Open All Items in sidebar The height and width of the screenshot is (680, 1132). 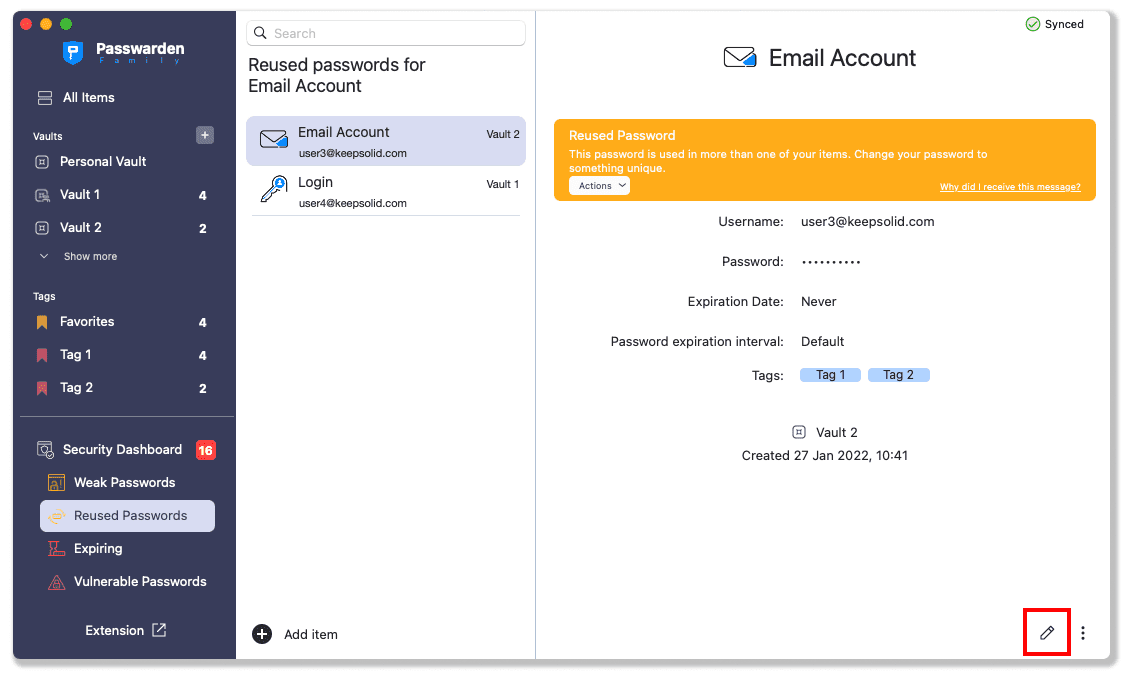pyautogui.click(x=88, y=98)
